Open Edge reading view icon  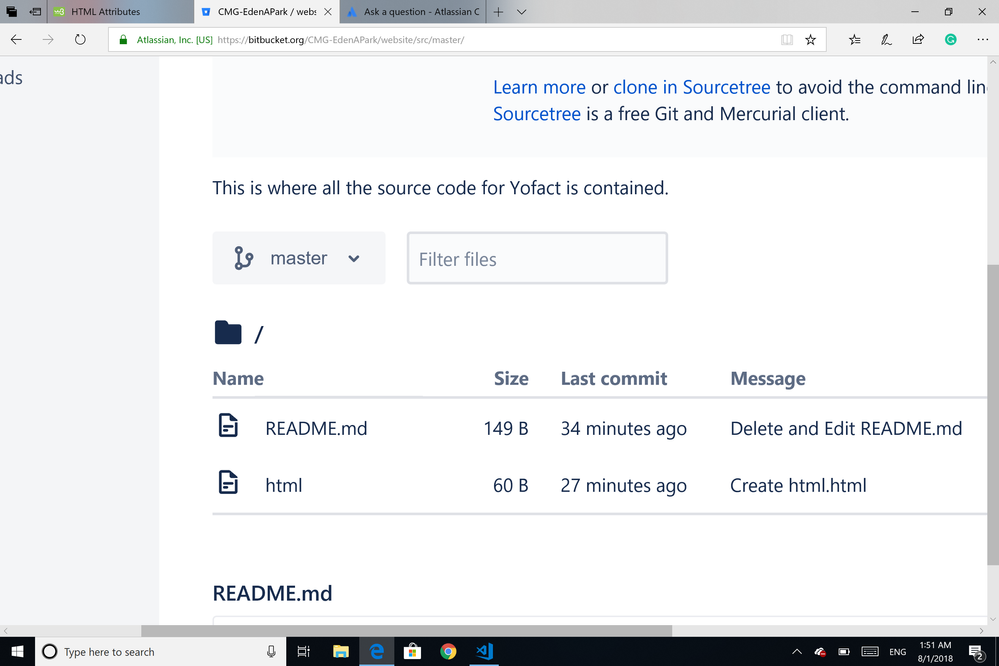[787, 40]
